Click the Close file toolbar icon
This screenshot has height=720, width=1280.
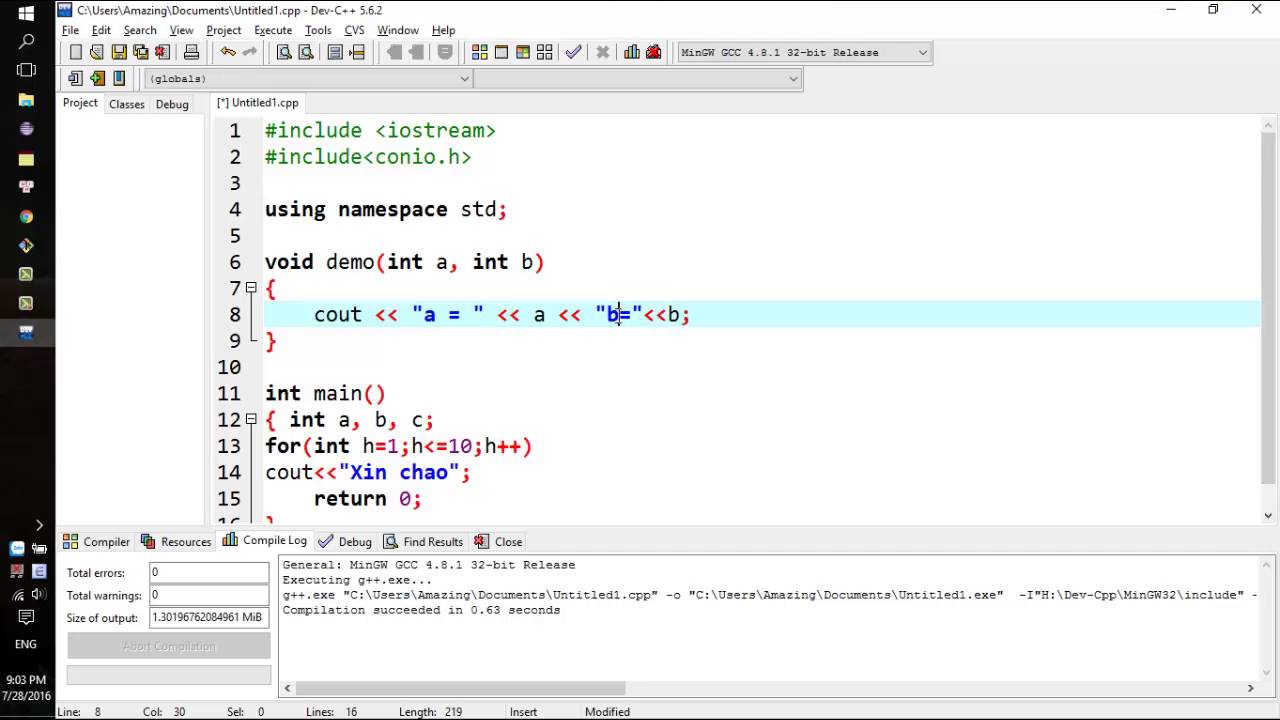[163, 53]
